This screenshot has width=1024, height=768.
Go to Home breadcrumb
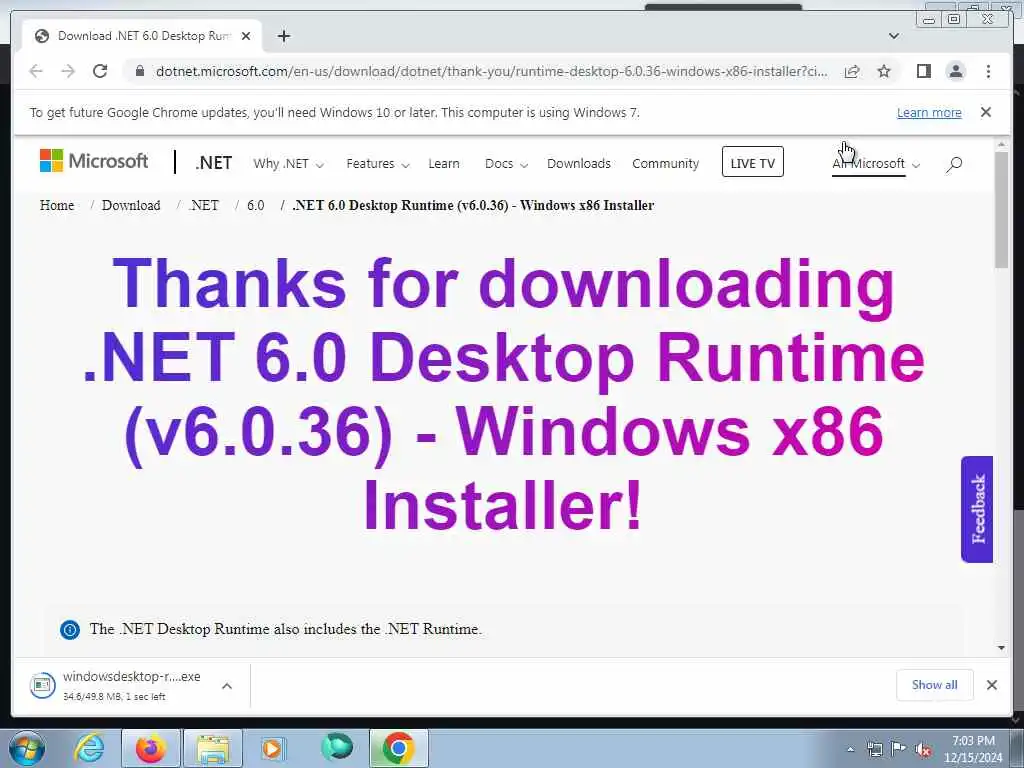[57, 205]
